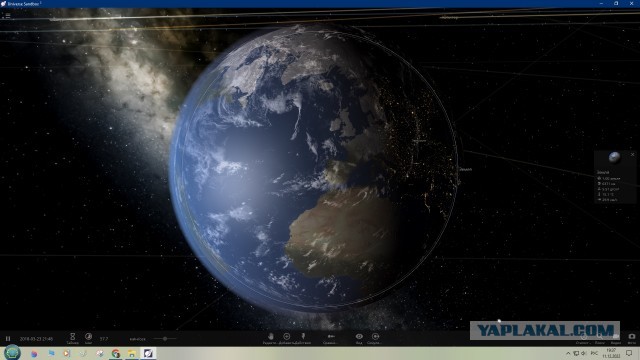Click the Earth thumbnail in info panel

614,157
